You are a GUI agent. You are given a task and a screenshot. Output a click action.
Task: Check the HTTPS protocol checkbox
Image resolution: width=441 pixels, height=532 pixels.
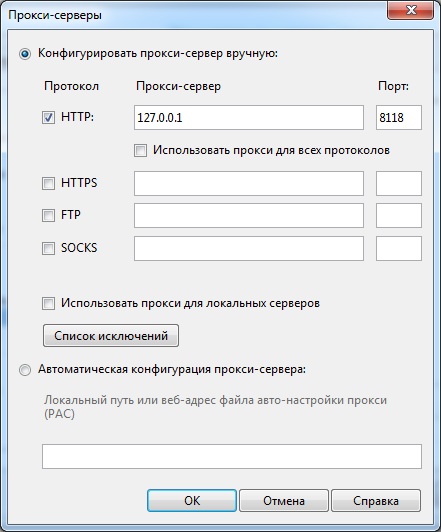click(48, 183)
